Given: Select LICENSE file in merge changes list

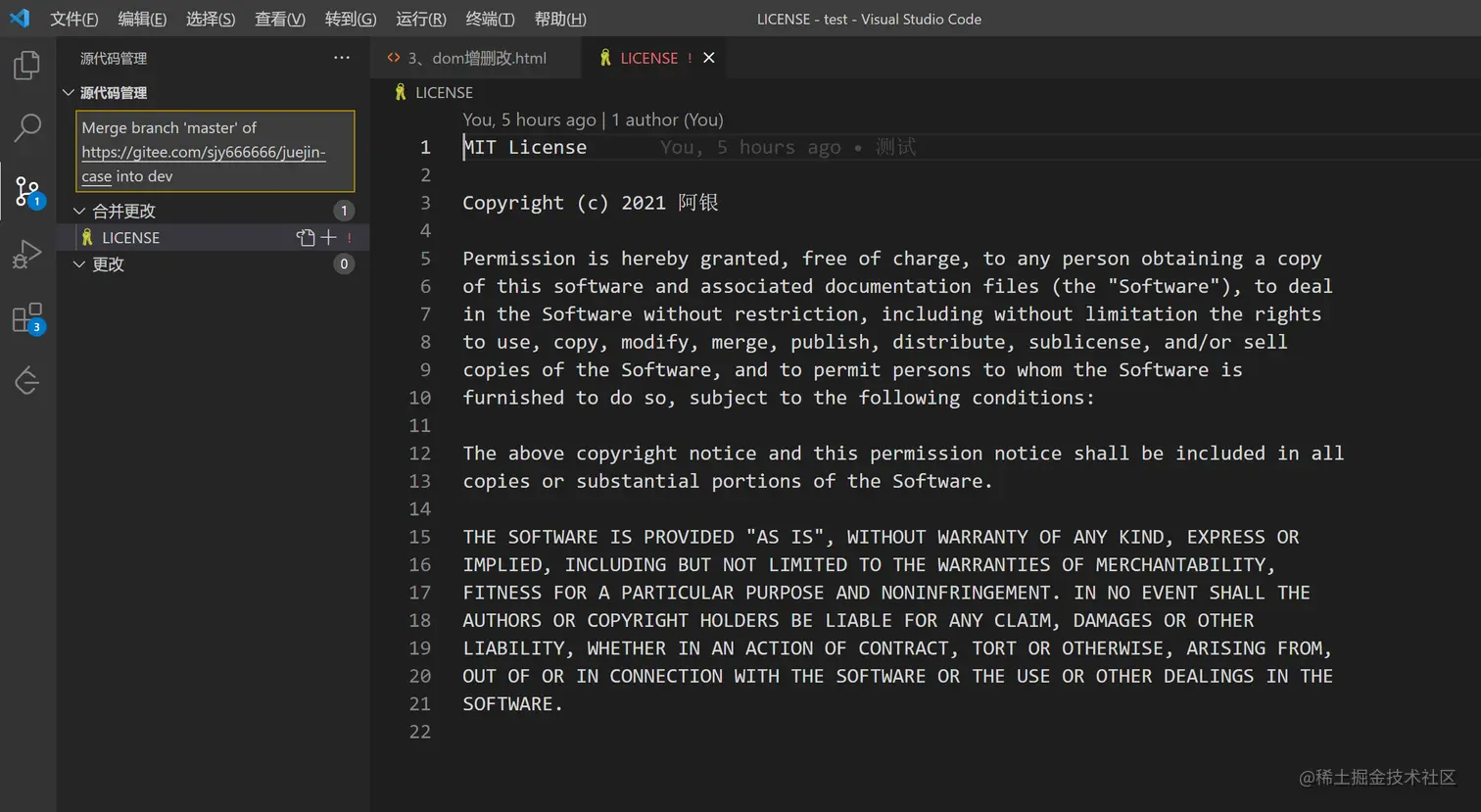Looking at the screenshot, I should [x=214, y=237].
